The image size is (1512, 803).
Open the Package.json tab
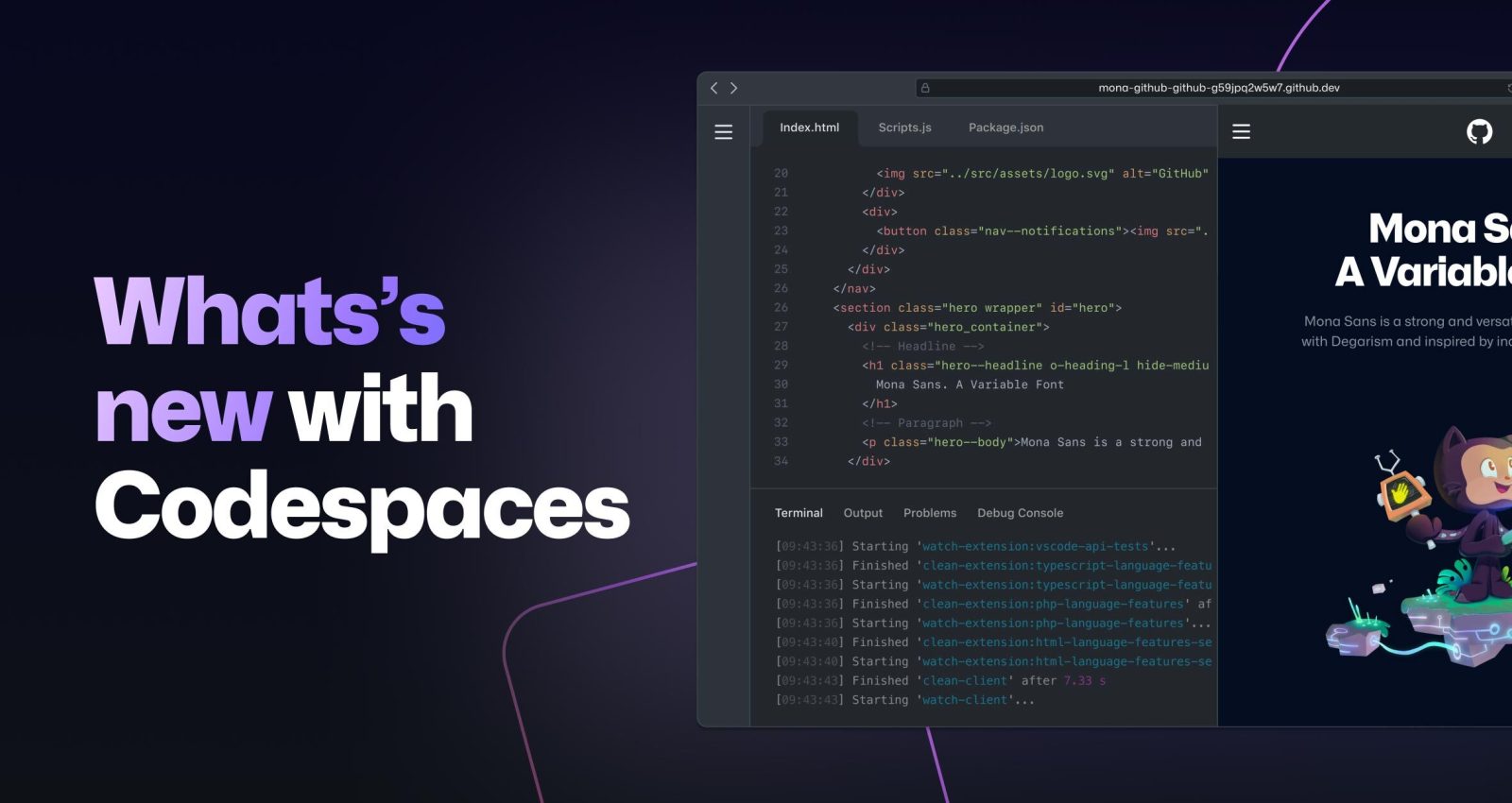coord(1006,128)
